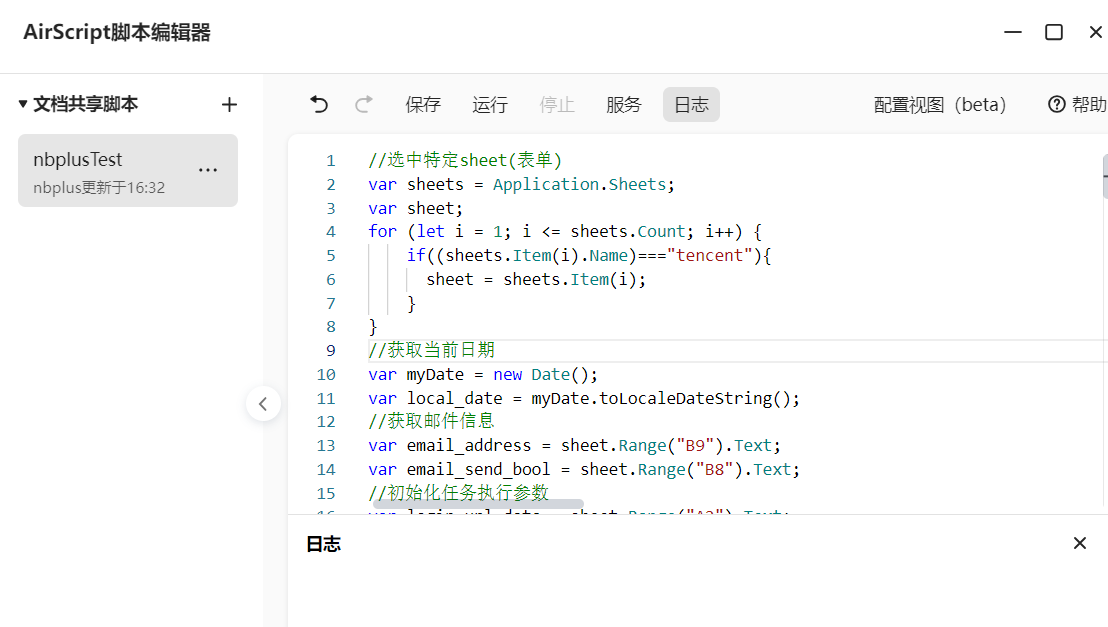
Task: Click the undo arrow icon
Action: point(319,104)
